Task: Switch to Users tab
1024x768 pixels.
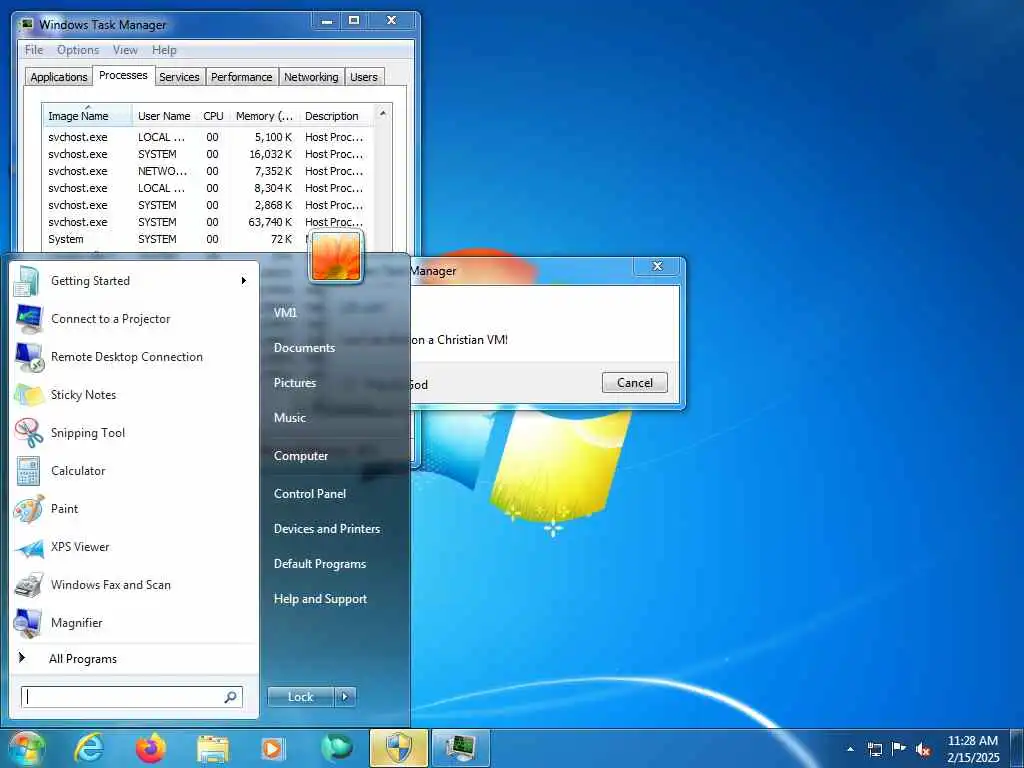Action: [364, 77]
